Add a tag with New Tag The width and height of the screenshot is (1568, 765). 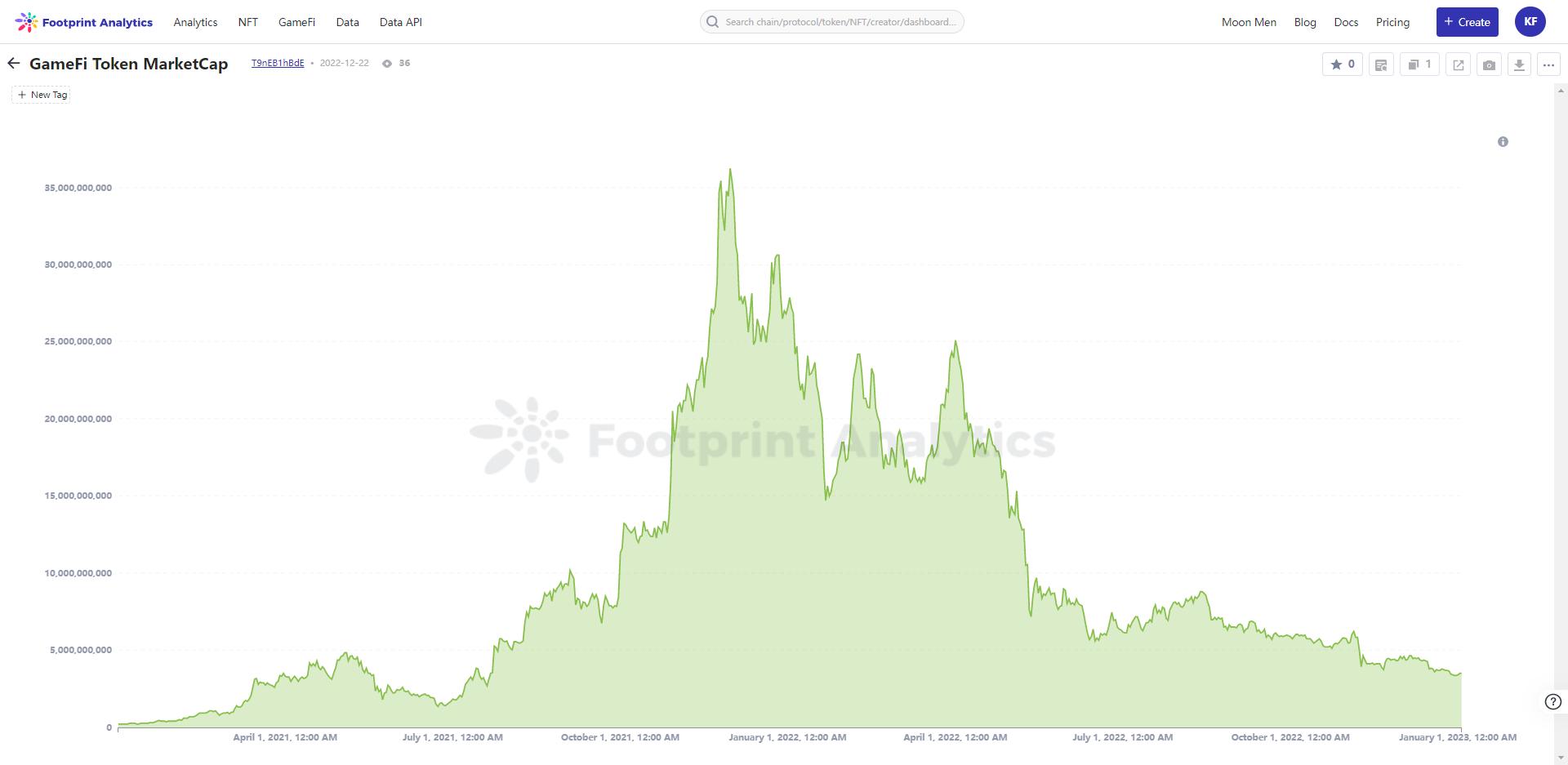click(x=42, y=95)
